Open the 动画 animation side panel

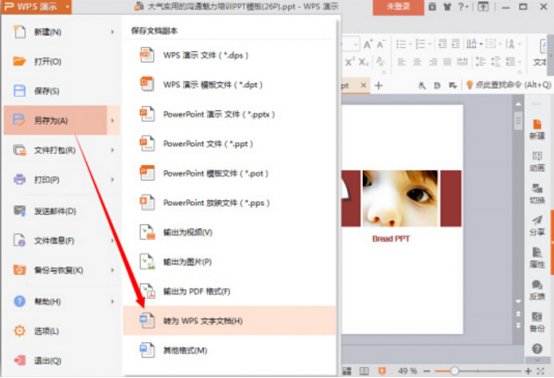point(537,161)
